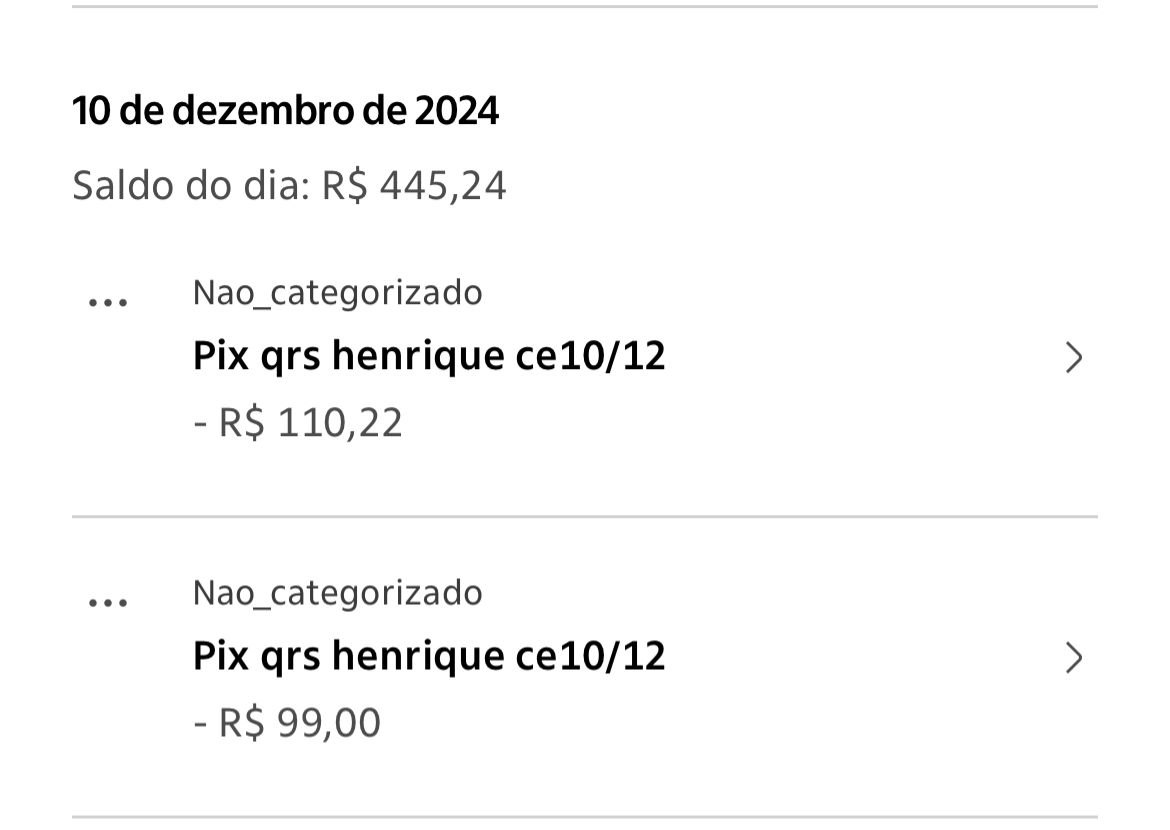The height and width of the screenshot is (830, 1170).
Task: Click the daily balance value R$ 445,24
Action: [x=414, y=186]
